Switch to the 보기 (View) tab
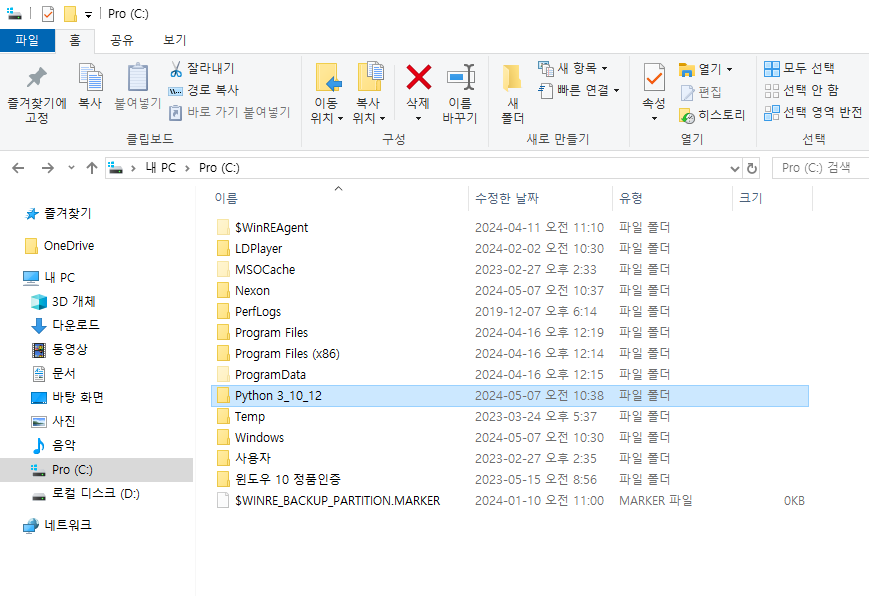This screenshot has height=596, width=869. (x=175, y=40)
